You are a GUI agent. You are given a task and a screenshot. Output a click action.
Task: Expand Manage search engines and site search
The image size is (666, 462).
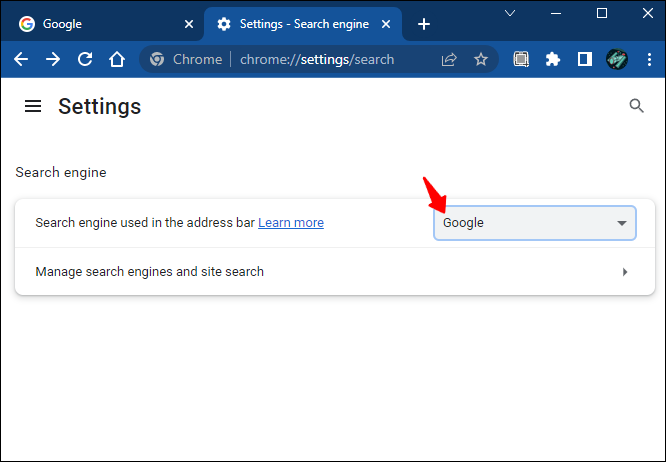335,271
